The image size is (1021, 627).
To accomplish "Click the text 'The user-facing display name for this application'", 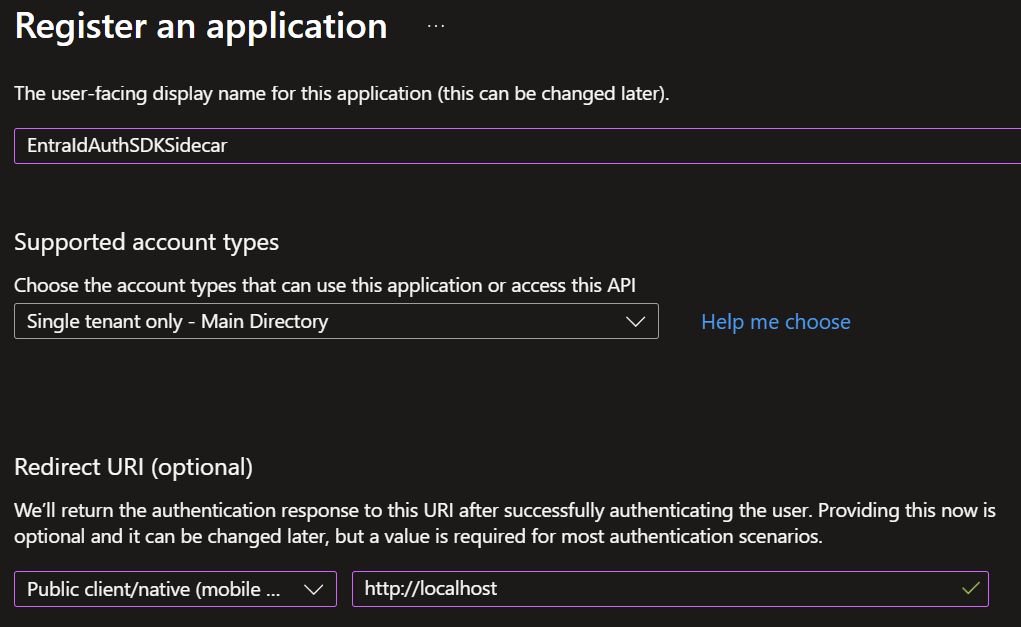I will click(x=223, y=94).
